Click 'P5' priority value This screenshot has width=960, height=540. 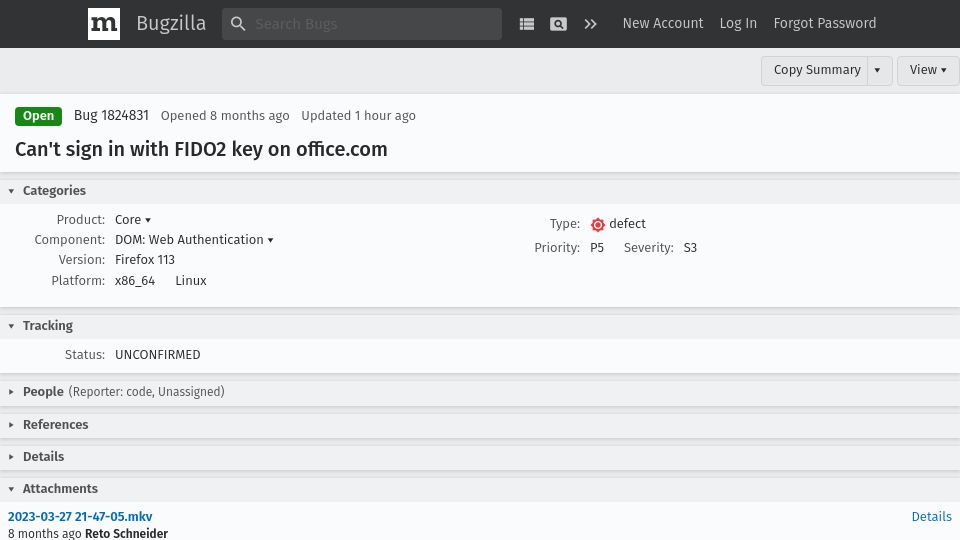tap(597, 248)
